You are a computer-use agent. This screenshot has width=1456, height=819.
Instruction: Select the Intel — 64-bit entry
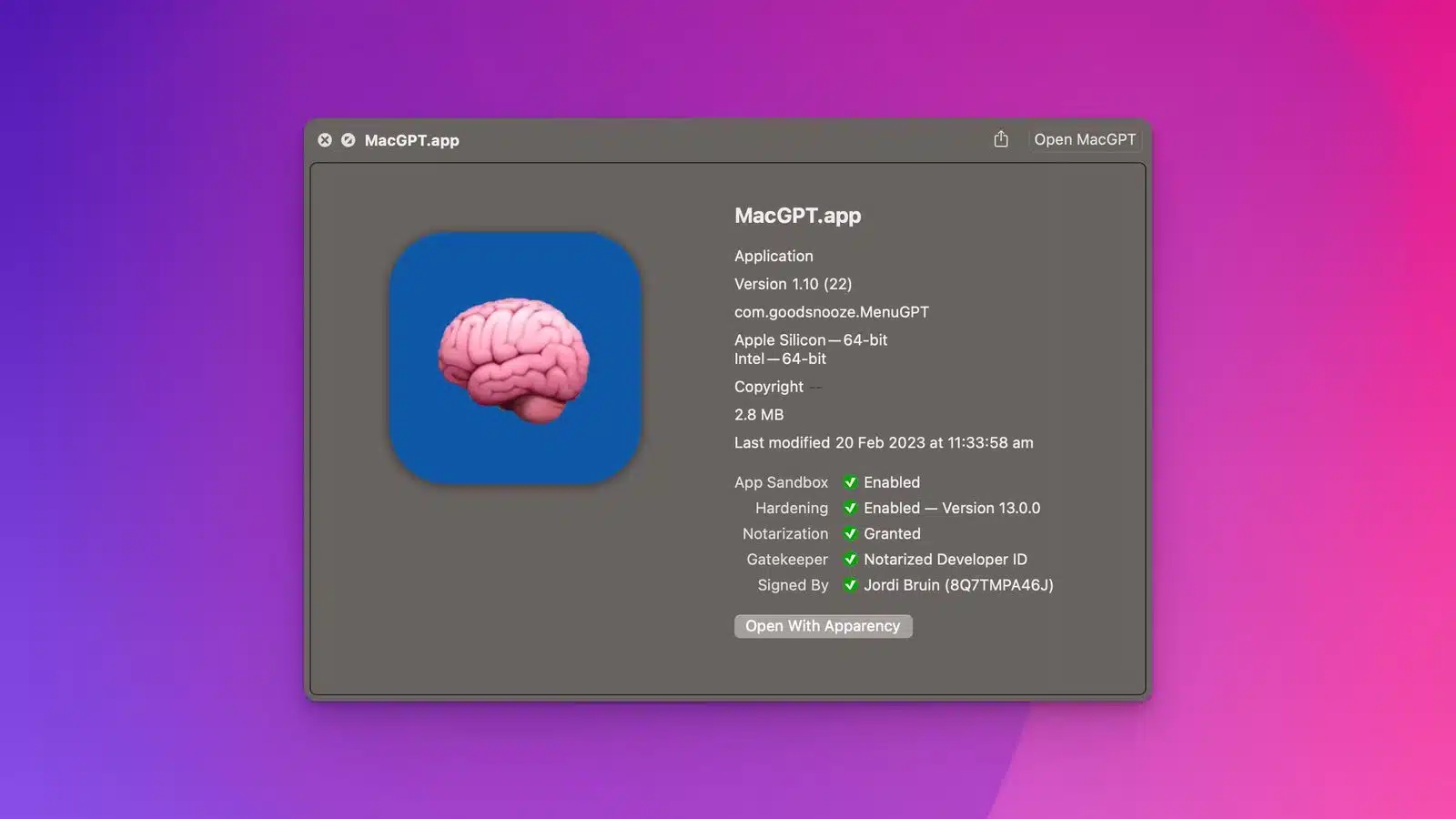coord(780,359)
